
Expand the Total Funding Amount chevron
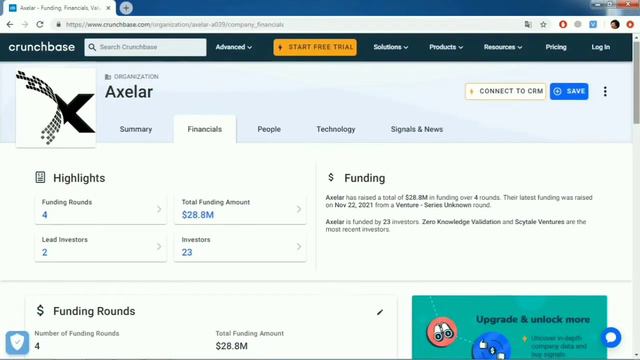click(299, 209)
